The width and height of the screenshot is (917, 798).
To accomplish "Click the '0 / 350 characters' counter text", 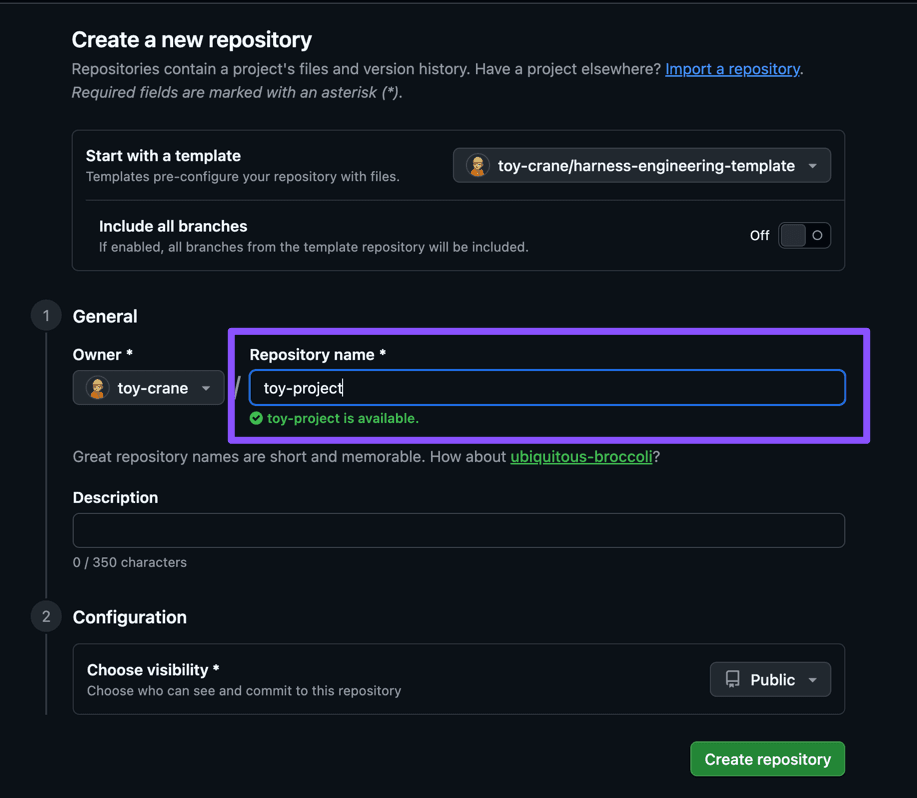I will (130, 562).
